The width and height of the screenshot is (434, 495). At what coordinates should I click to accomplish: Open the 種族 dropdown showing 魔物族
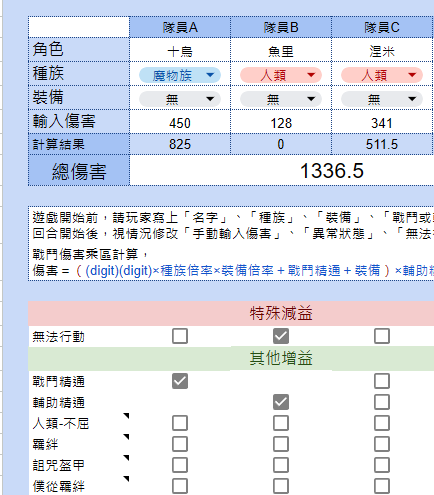[180, 75]
